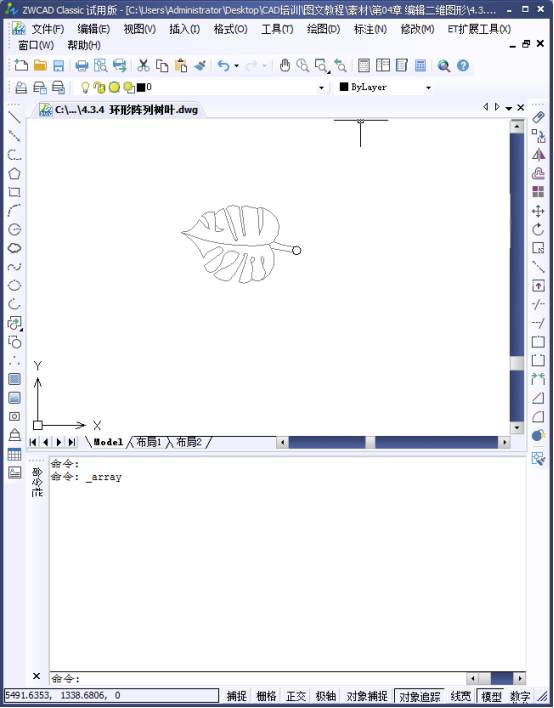Open the 编辑(E) menu
The image size is (554, 708).
93,29
